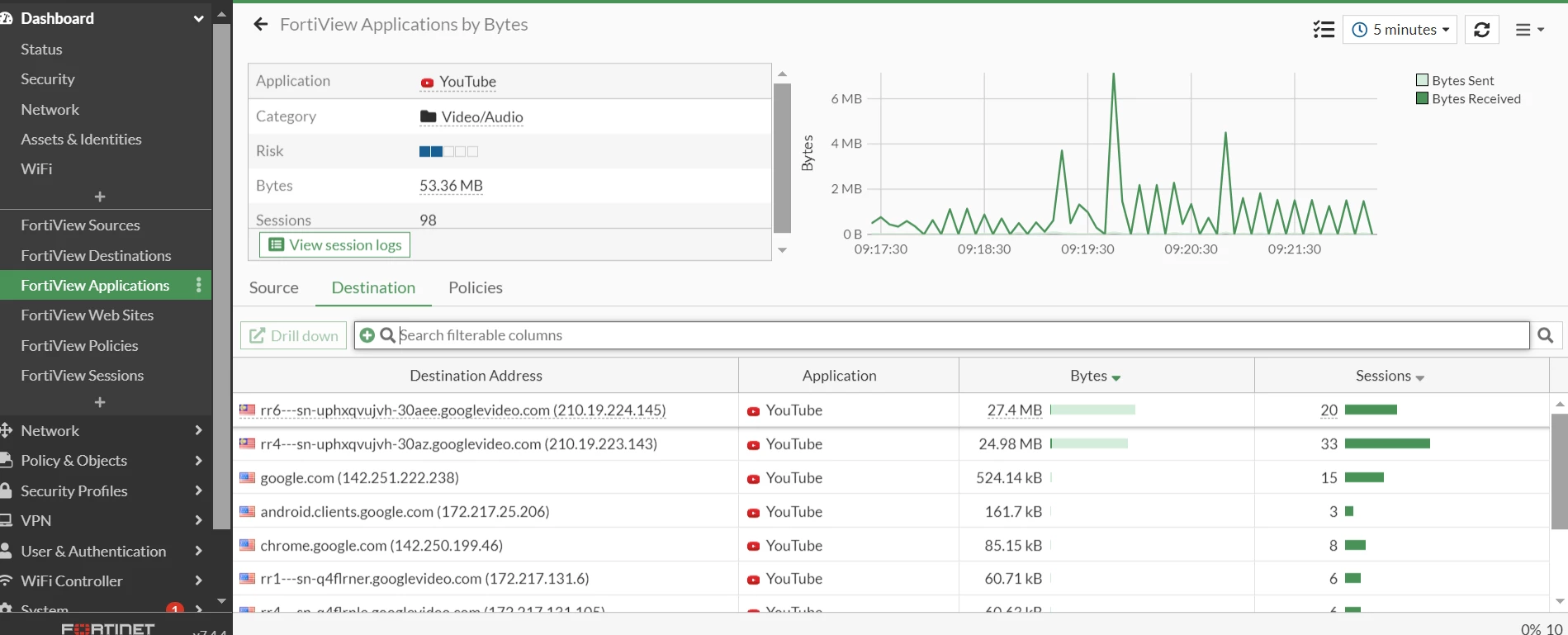The image size is (1568, 635).
Task: Switch to the Destination tab
Action: point(373,287)
